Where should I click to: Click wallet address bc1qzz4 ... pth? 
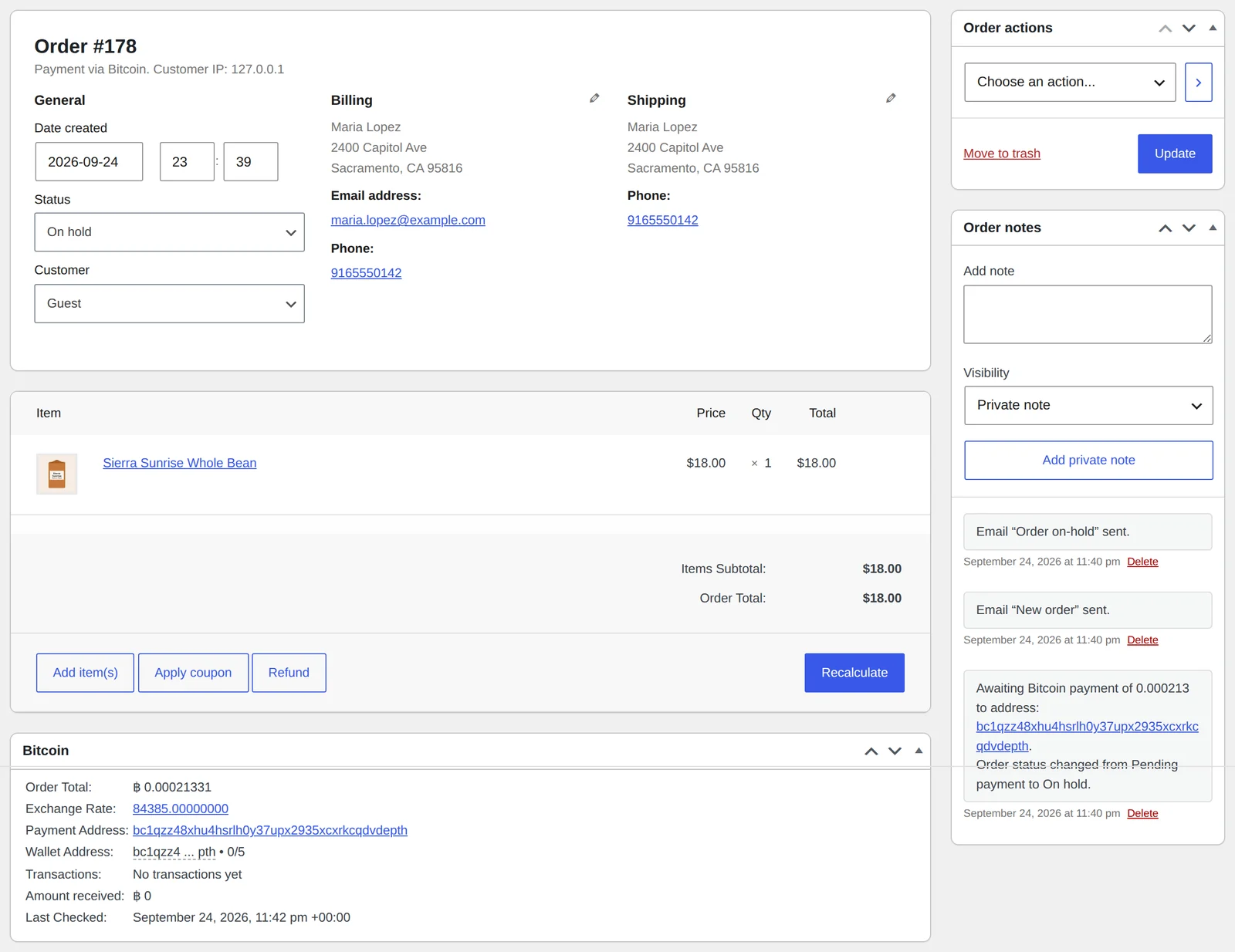pyautogui.click(x=174, y=852)
